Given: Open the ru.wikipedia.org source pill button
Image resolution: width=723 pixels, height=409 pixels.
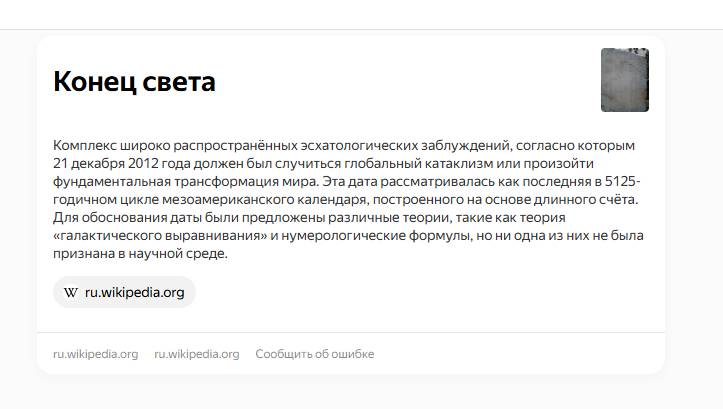Looking at the screenshot, I should (124, 292).
